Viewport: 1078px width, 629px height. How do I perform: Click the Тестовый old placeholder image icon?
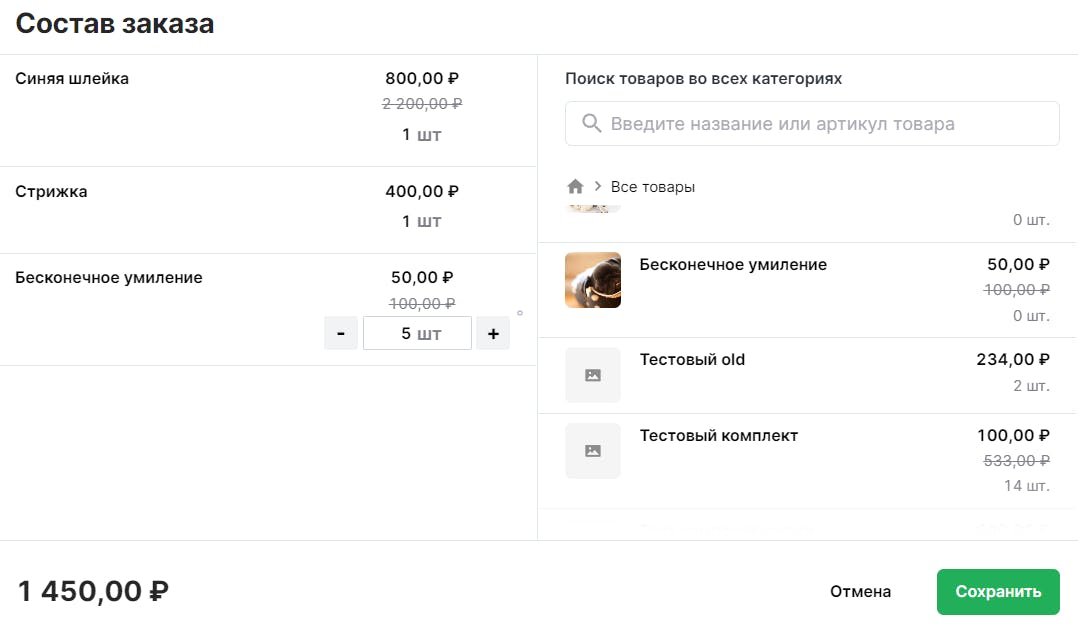coord(593,375)
